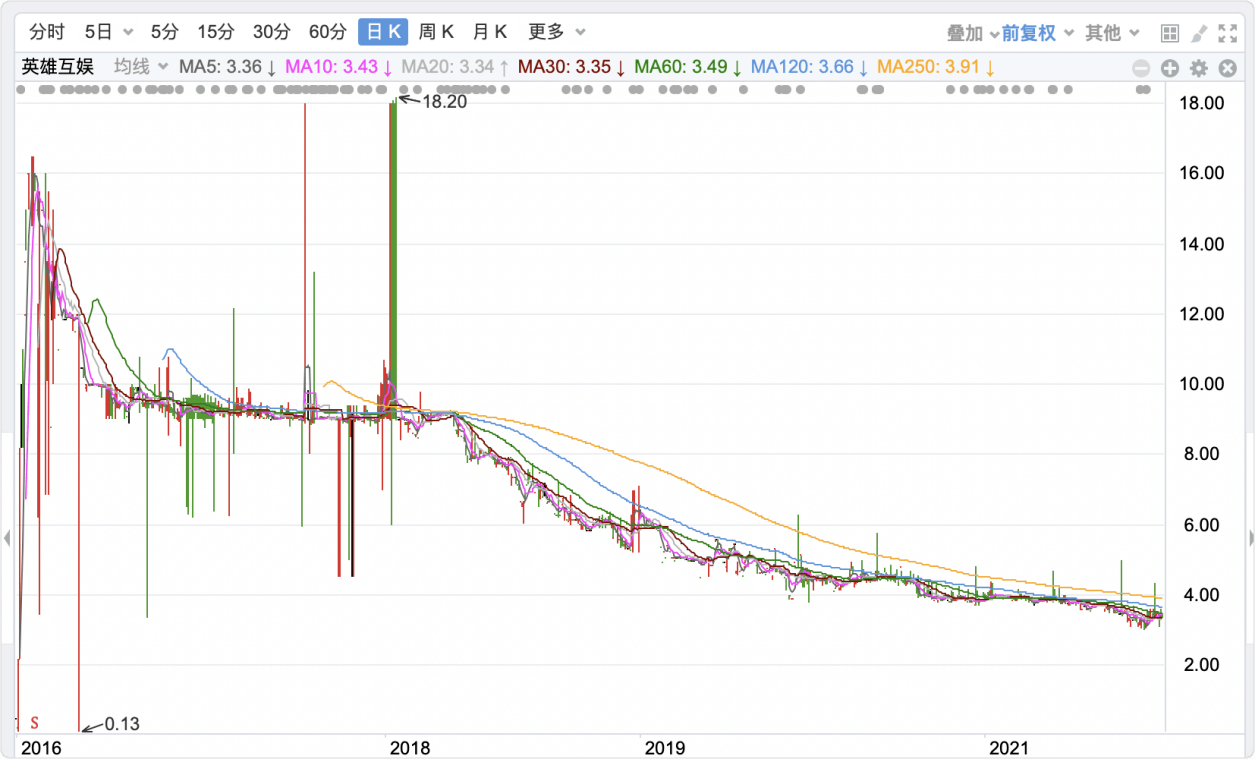Viewport: 1255px width, 759px height.
Task: Expand the 更多 periods dropdown
Action: click(557, 32)
